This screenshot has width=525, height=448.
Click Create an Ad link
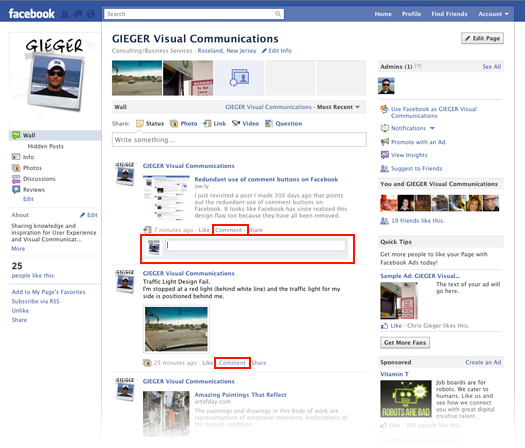click(483, 362)
